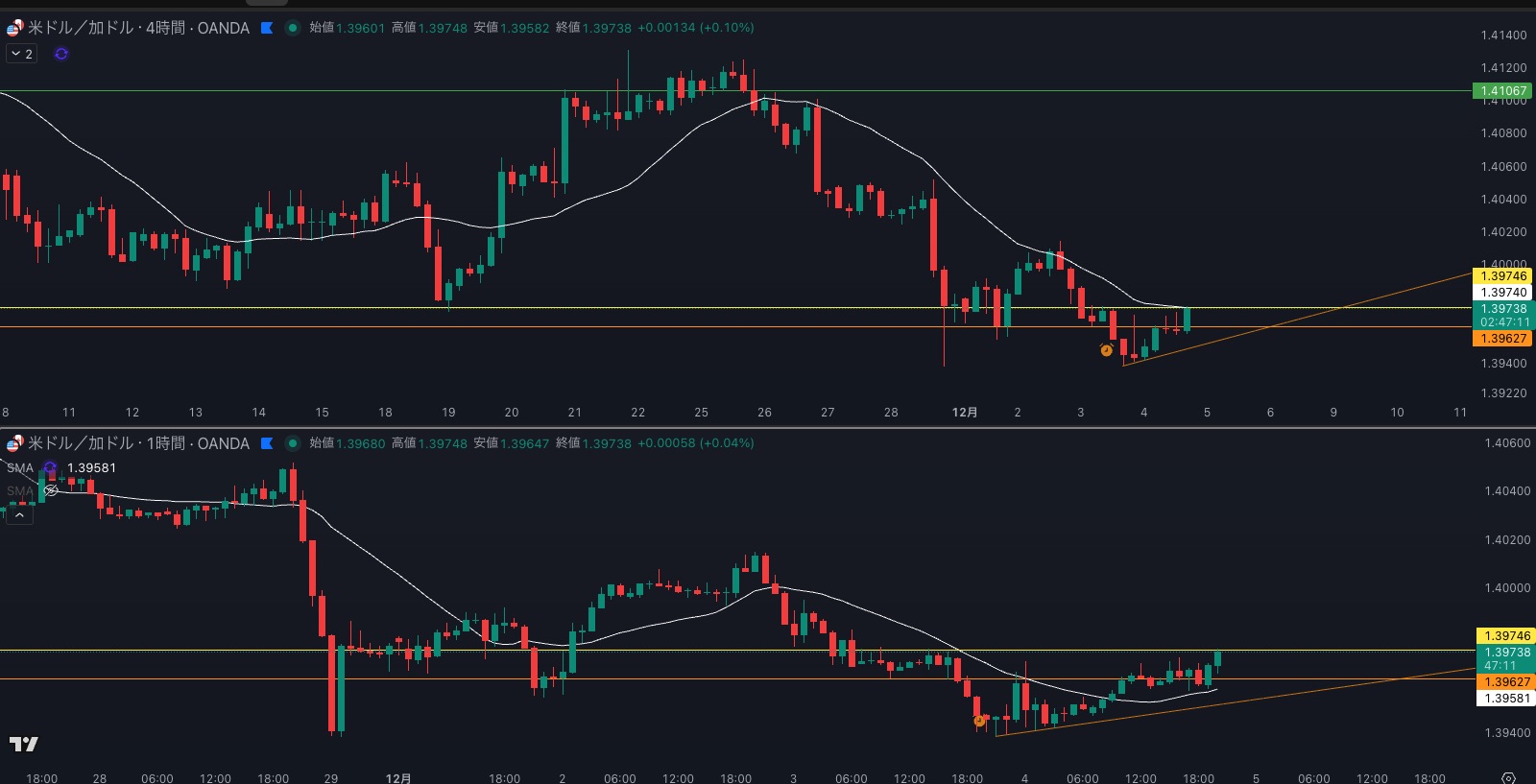Screen dimensions: 1536x784
Task: Click the blue flag icon on 4時間 chart
Action: 267,28
